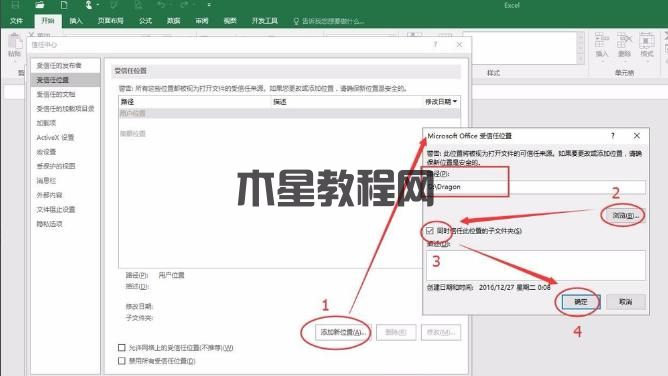Click the new blank document icon in title bar
Image resolution: width=668 pixels, height=376 pixels.
(x=64, y=5)
